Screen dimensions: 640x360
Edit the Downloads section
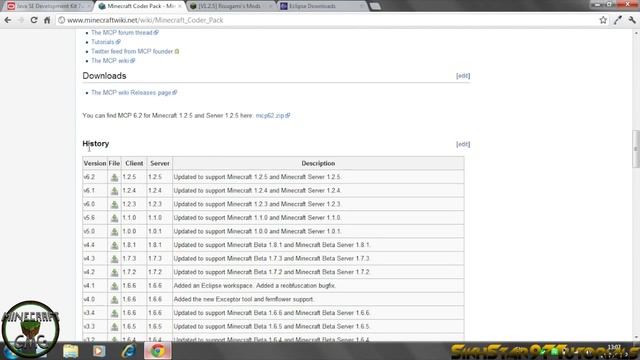tap(463, 76)
